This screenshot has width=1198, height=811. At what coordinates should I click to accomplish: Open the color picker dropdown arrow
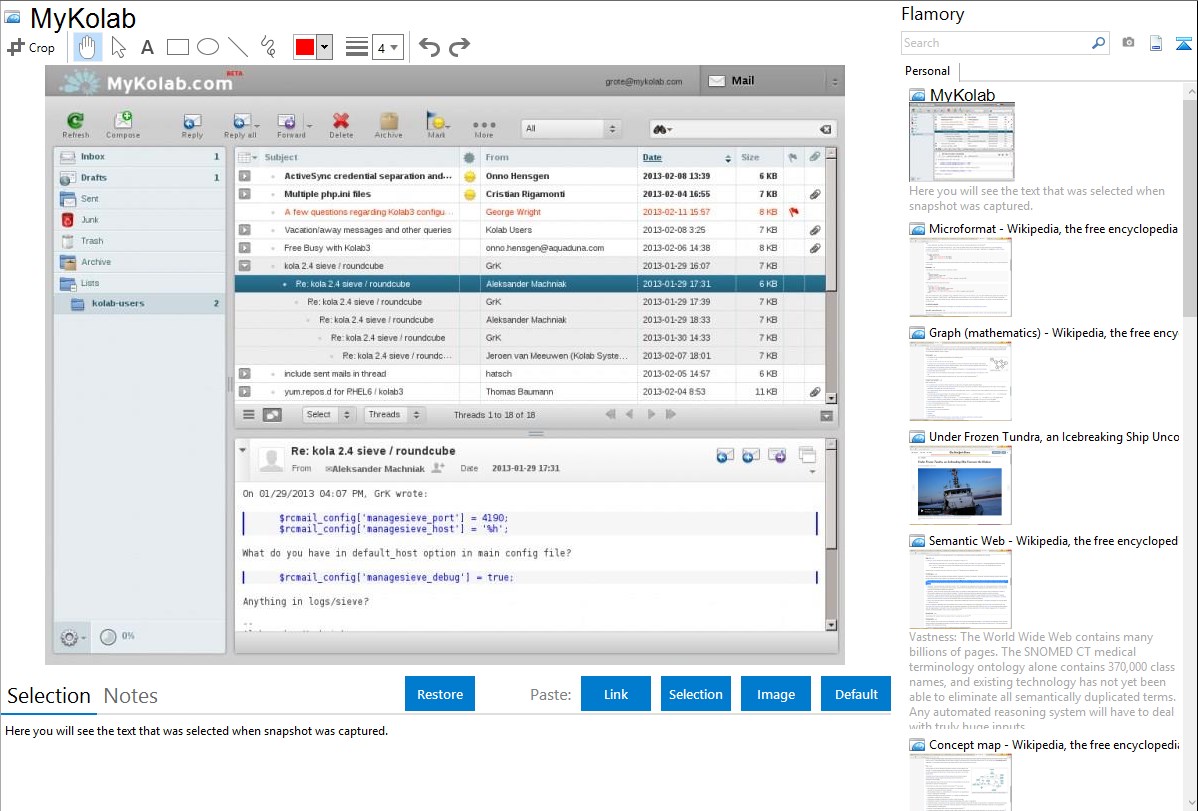[x=324, y=47]
